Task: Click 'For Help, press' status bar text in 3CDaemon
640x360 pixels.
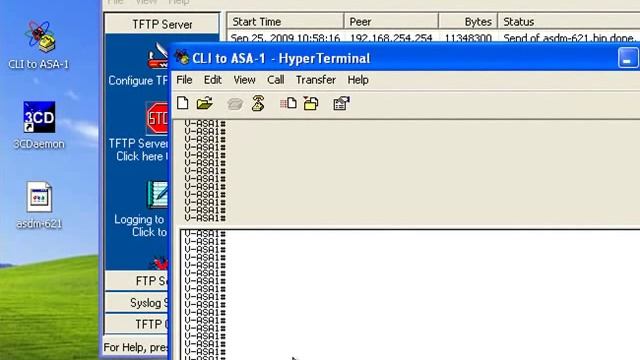Action: (x=135, y=347)
